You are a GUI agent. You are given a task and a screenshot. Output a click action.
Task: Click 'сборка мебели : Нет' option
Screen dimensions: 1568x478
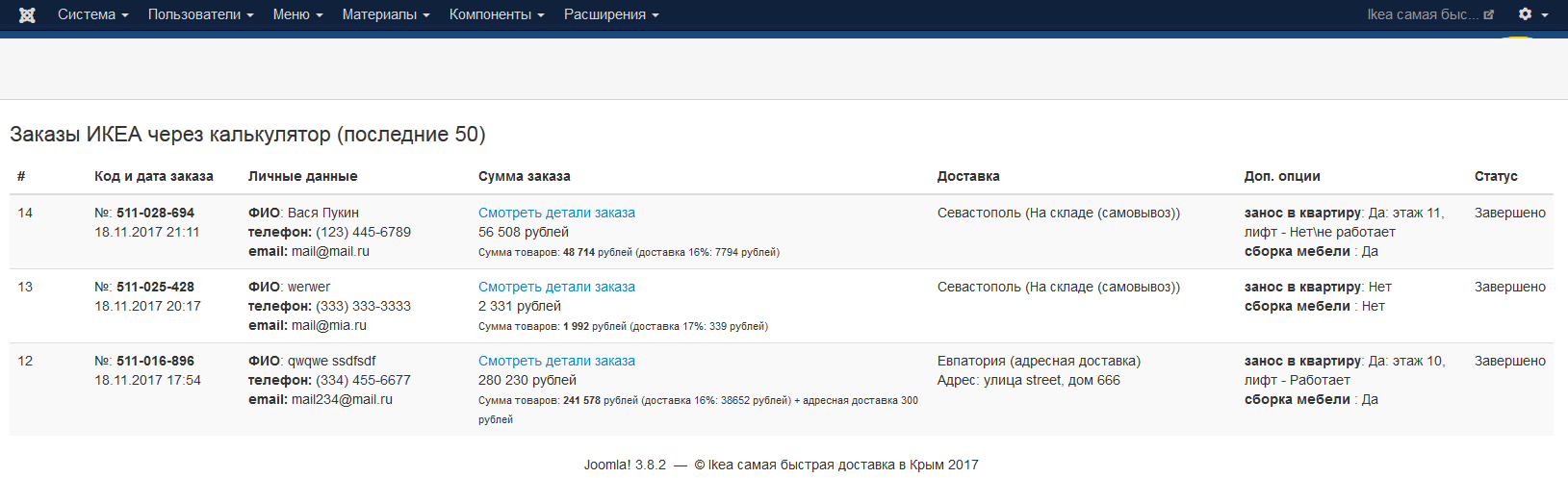point(1315,306)
